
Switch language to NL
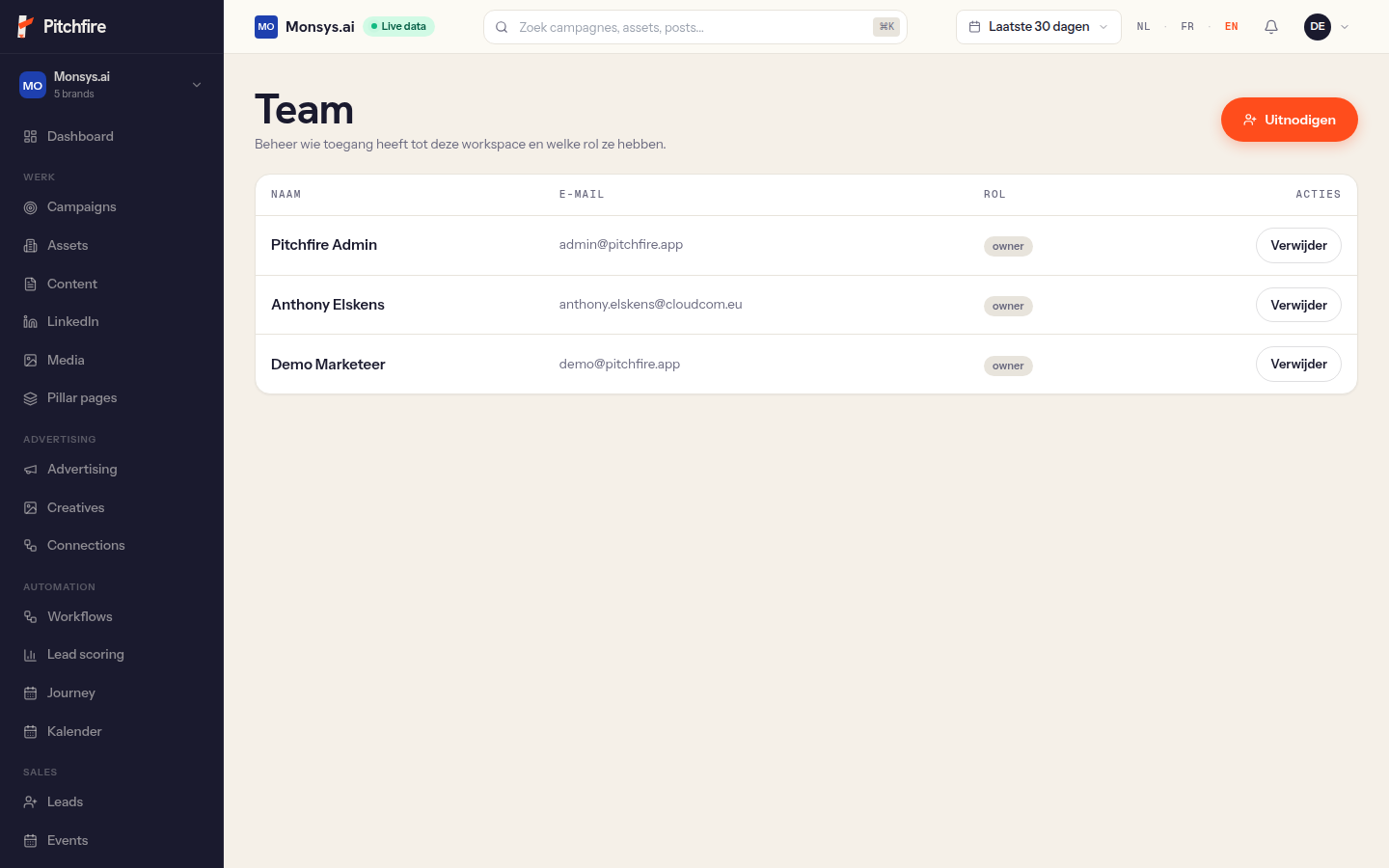(x=1143, y=27)
